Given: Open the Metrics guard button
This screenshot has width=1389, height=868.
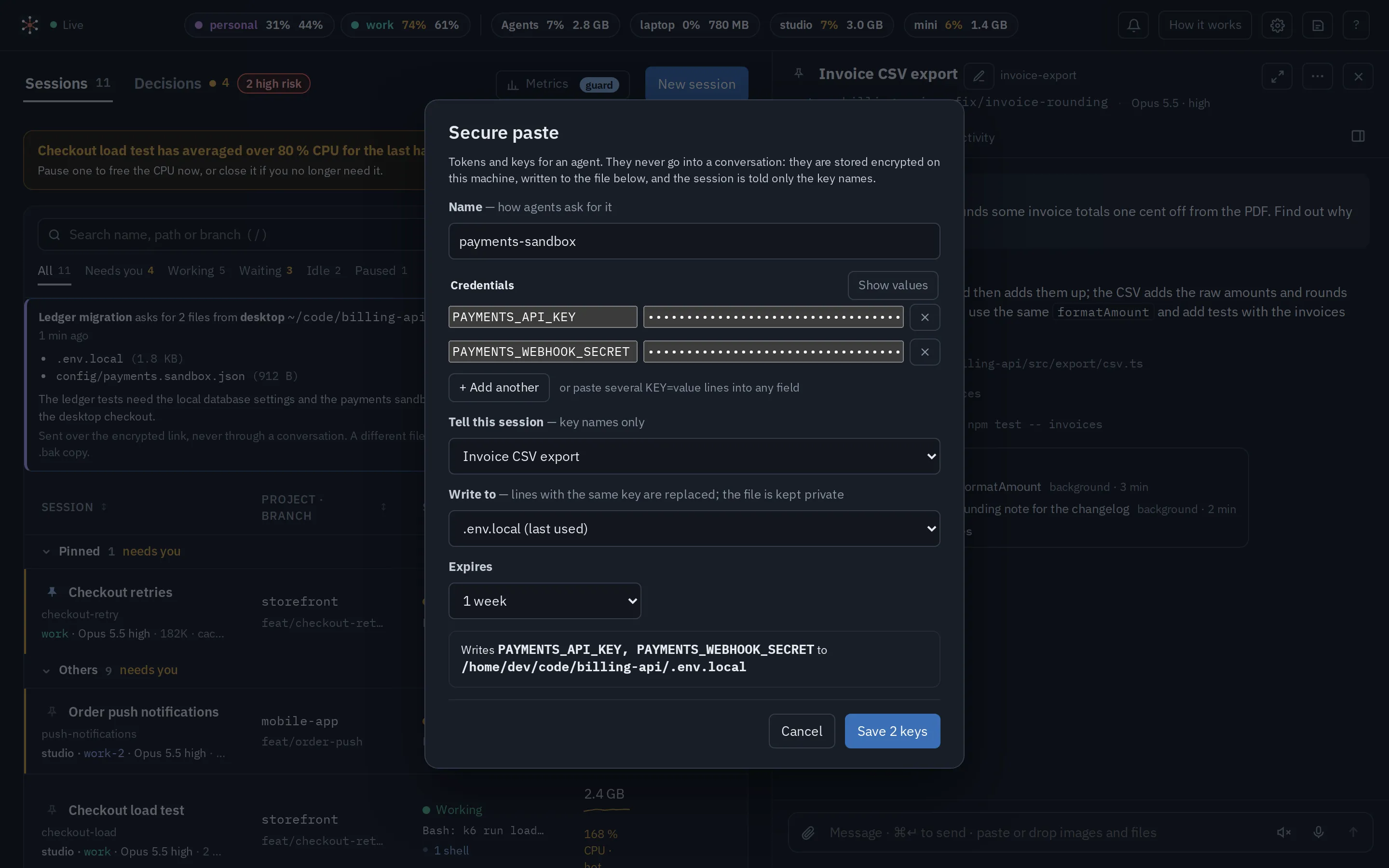Looking at the screenshot, I should click(x=562, y=84).
